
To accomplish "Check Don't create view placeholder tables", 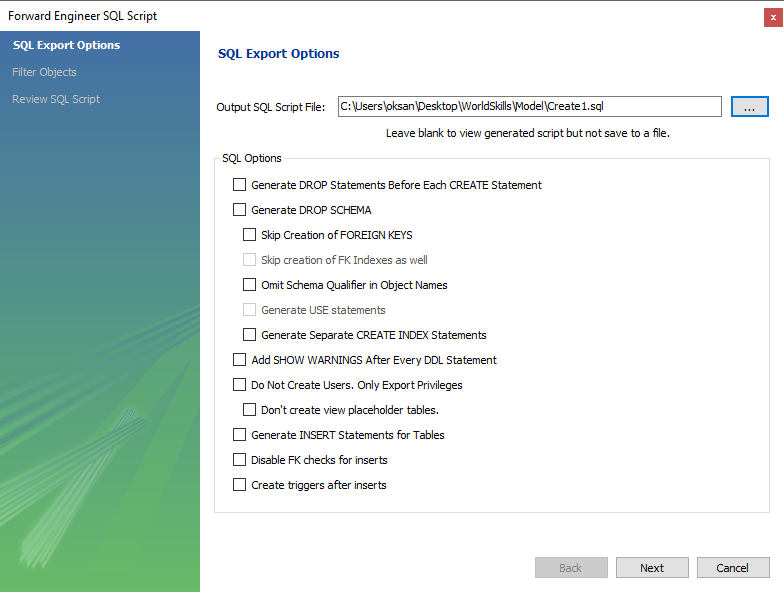I will (250, 410).
